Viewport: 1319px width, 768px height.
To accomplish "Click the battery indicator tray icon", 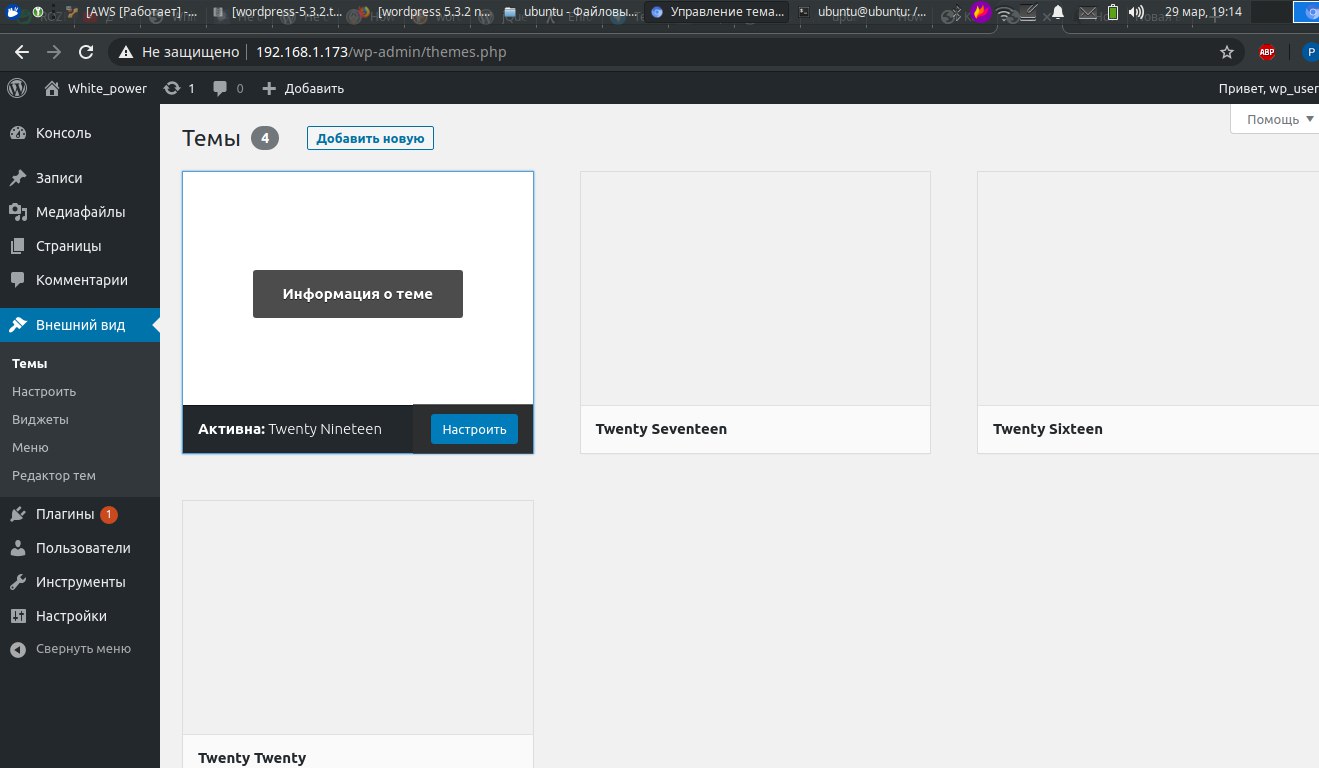I will 1113,13.
